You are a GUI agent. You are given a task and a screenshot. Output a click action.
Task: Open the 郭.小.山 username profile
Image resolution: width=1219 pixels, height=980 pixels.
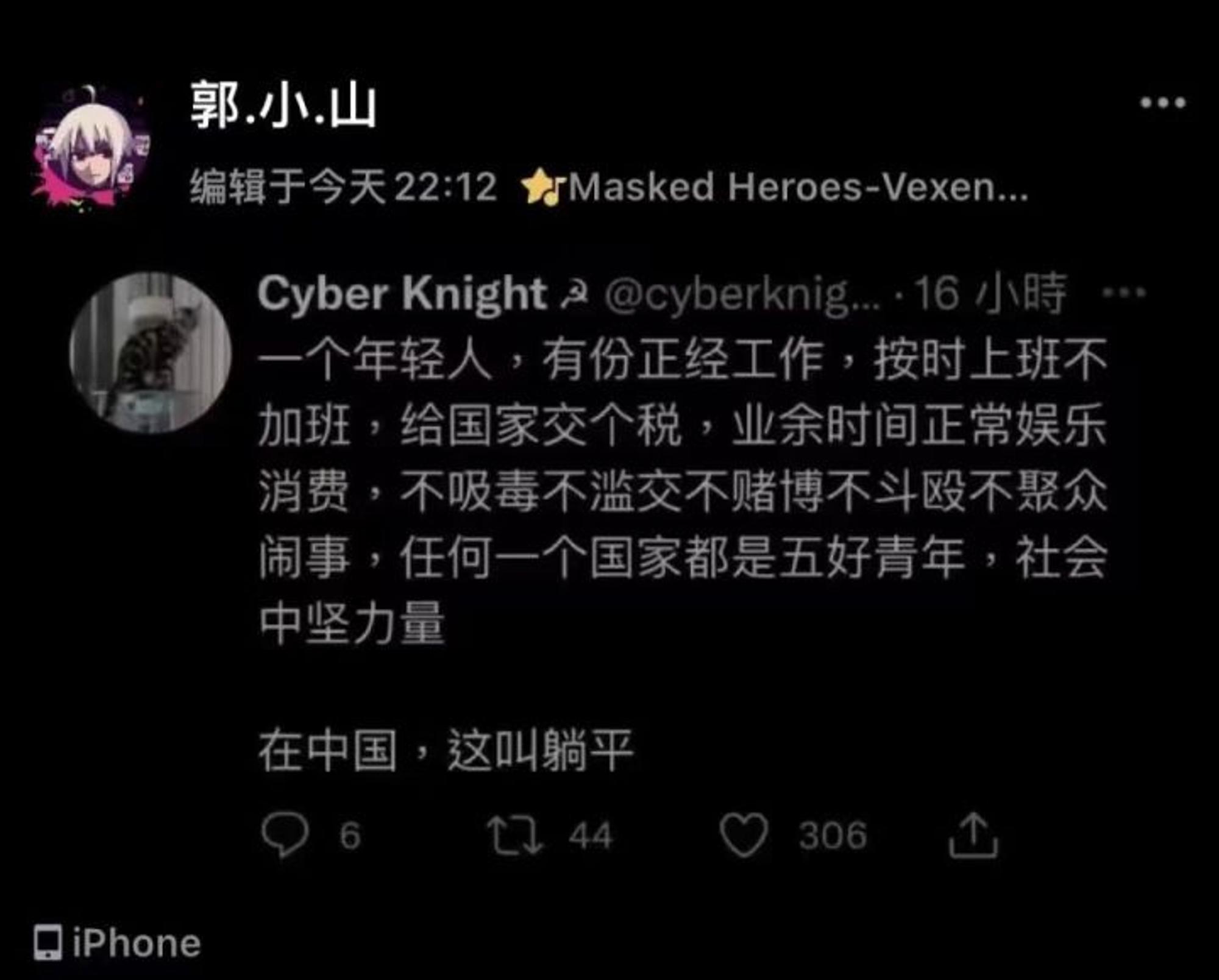click(x=283, y=106)
